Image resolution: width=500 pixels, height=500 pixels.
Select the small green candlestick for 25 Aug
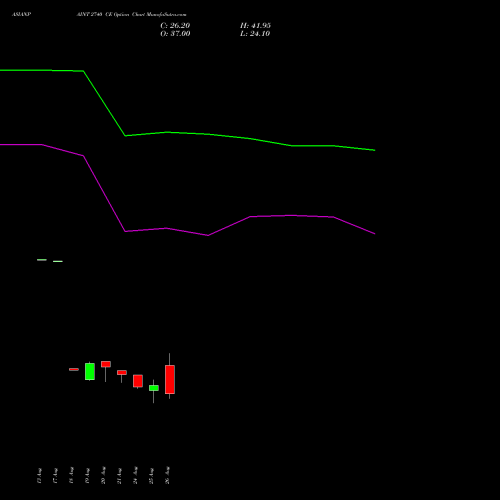(x=154, y=388)
